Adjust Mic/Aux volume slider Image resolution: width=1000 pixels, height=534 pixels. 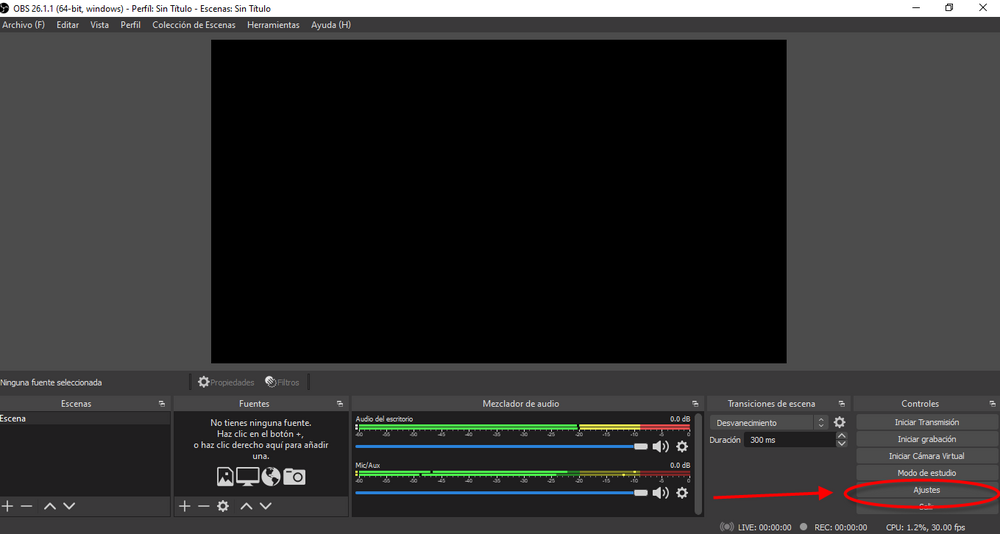click(501, 493)
